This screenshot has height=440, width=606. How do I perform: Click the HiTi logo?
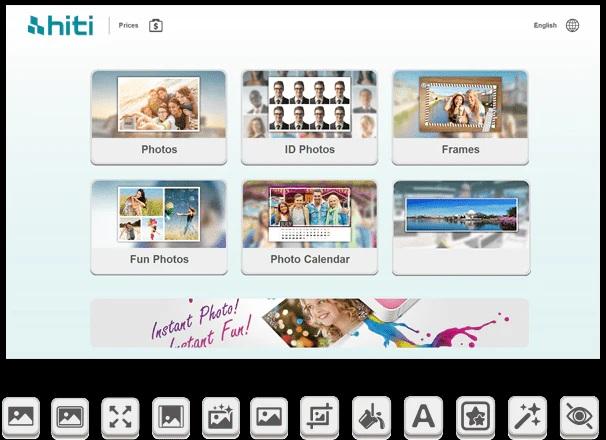(x=61, y=26)
